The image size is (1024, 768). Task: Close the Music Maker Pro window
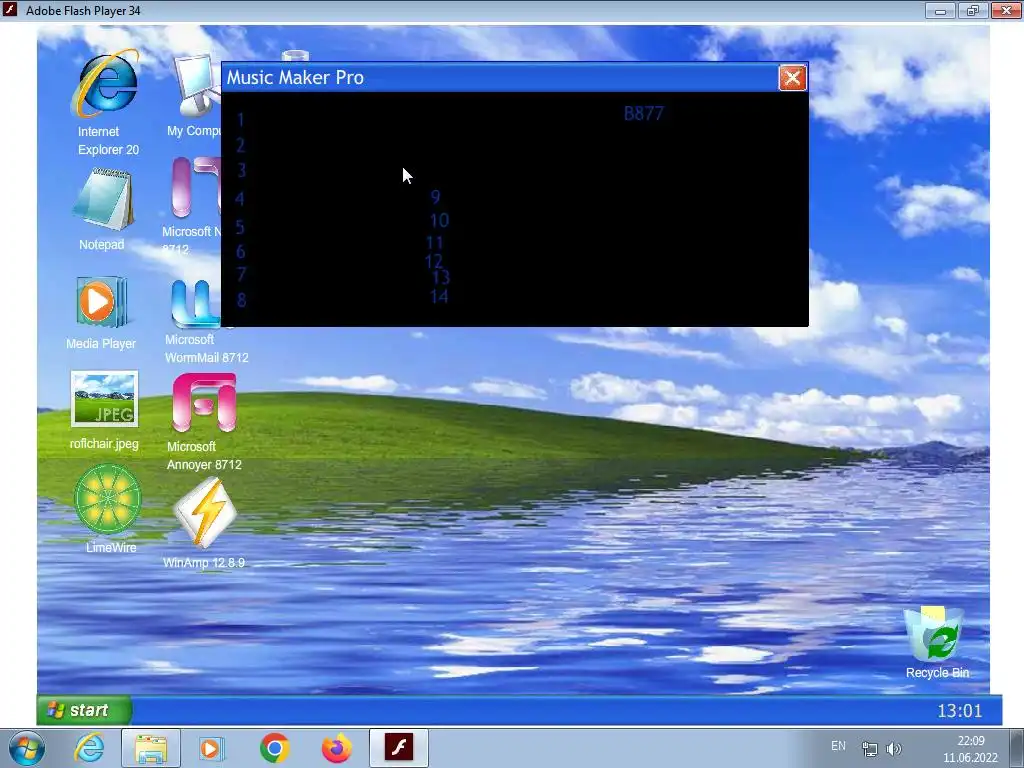[x=792, y=78]
